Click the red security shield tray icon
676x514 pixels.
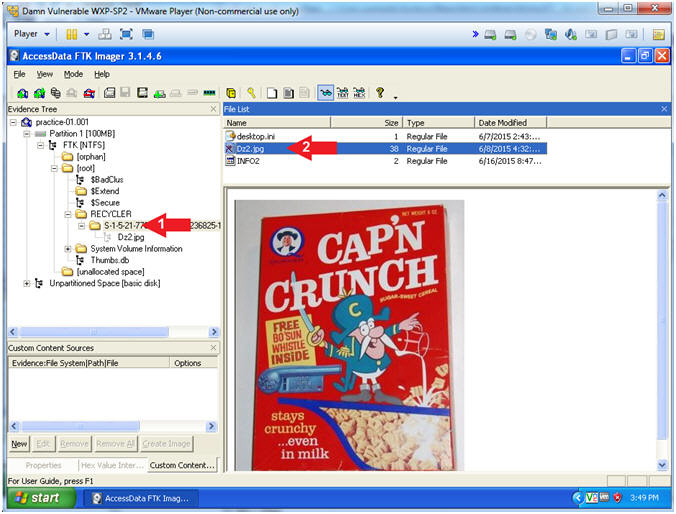click(x=617, y=498)
